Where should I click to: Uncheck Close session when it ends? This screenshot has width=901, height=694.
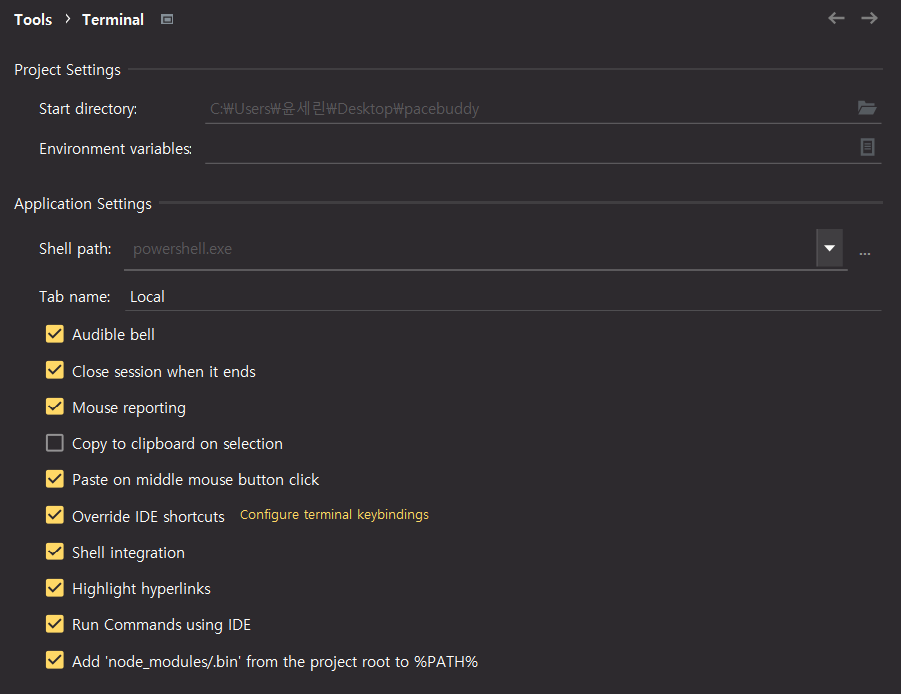click(x=55, y=370)
